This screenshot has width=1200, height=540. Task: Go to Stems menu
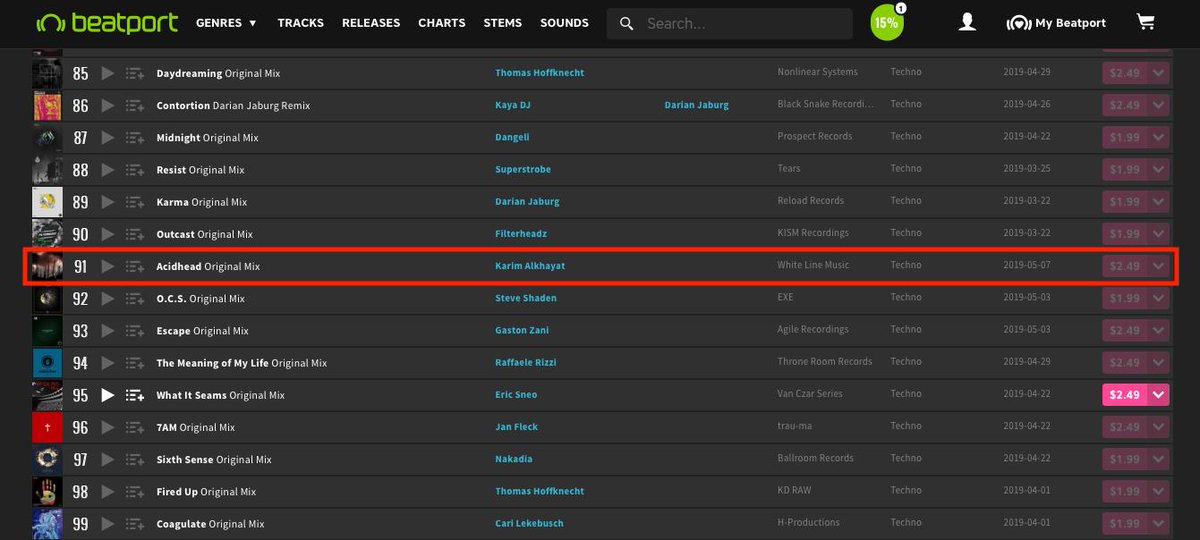pyautogui.click(x=502, y=23)
